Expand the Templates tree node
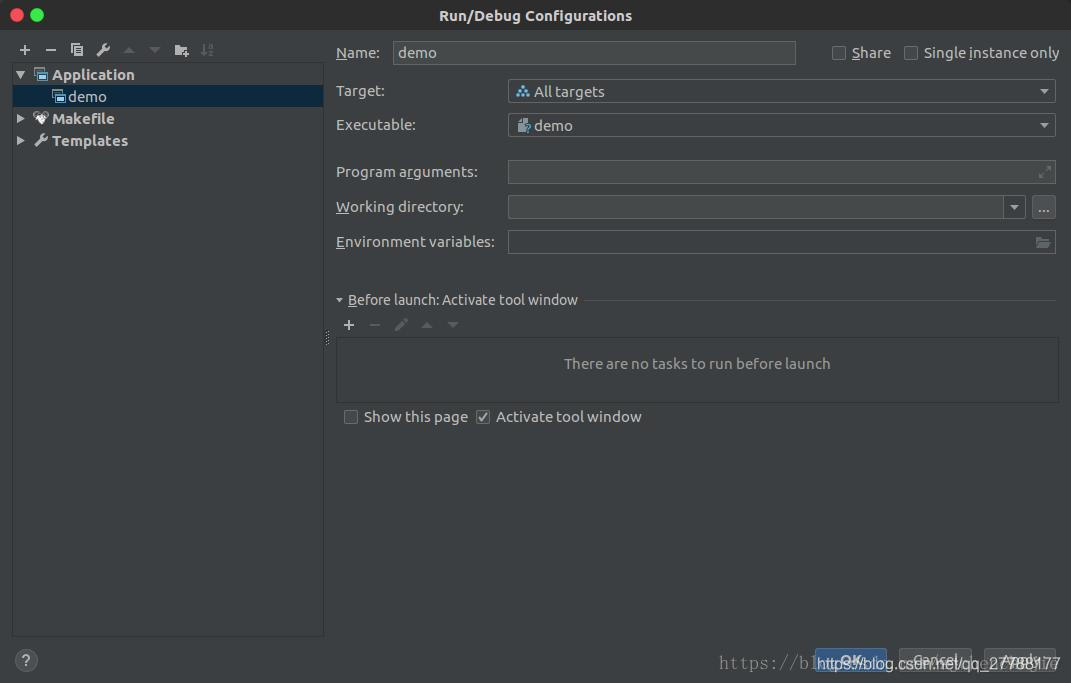1071x683 pixels. [20, 140]
